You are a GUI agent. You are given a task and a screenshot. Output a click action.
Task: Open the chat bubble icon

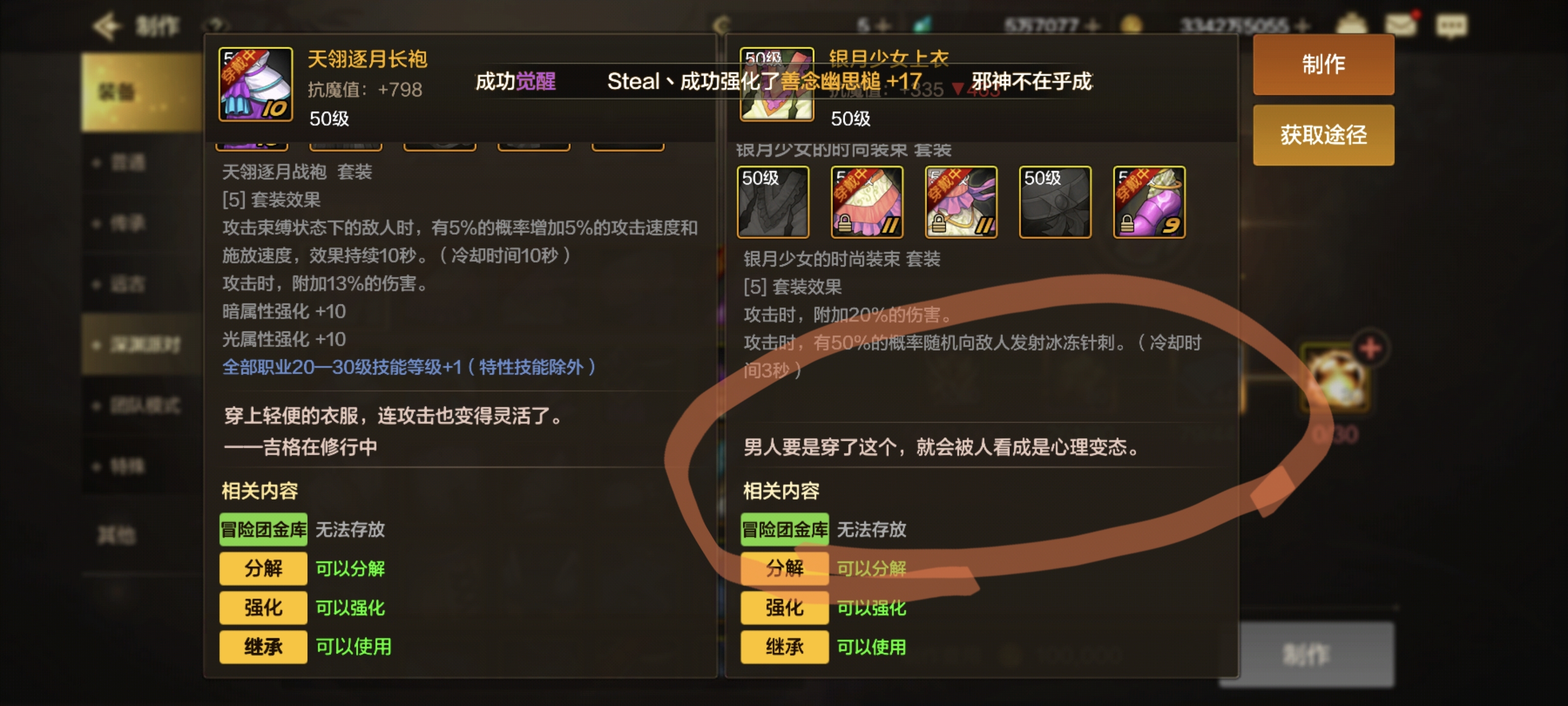(x=1451, y=25)
